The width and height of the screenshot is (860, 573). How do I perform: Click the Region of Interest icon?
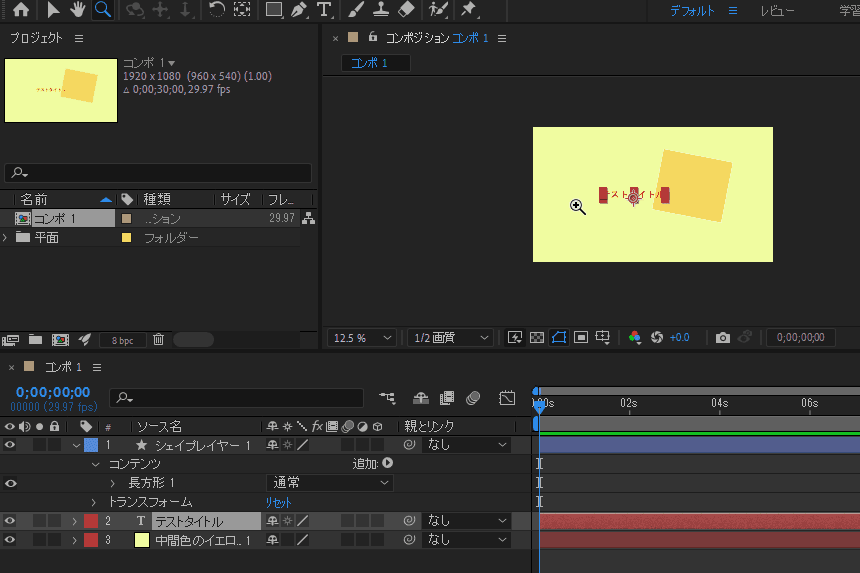point(581,337)
